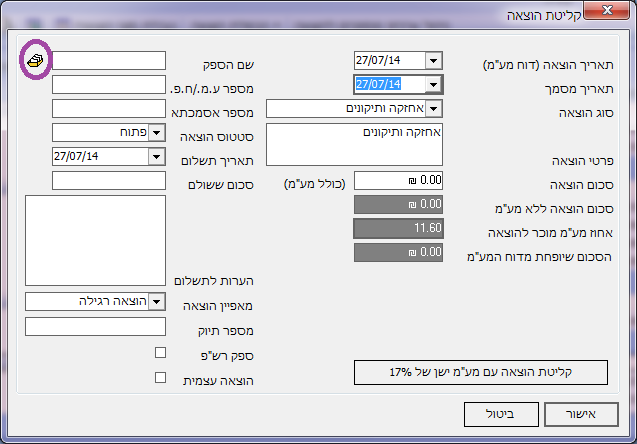Open the תאריך תשלום date dropdown
Image resolution: width=637 pixels, height=444 pixels.
[x=157, y=157]
